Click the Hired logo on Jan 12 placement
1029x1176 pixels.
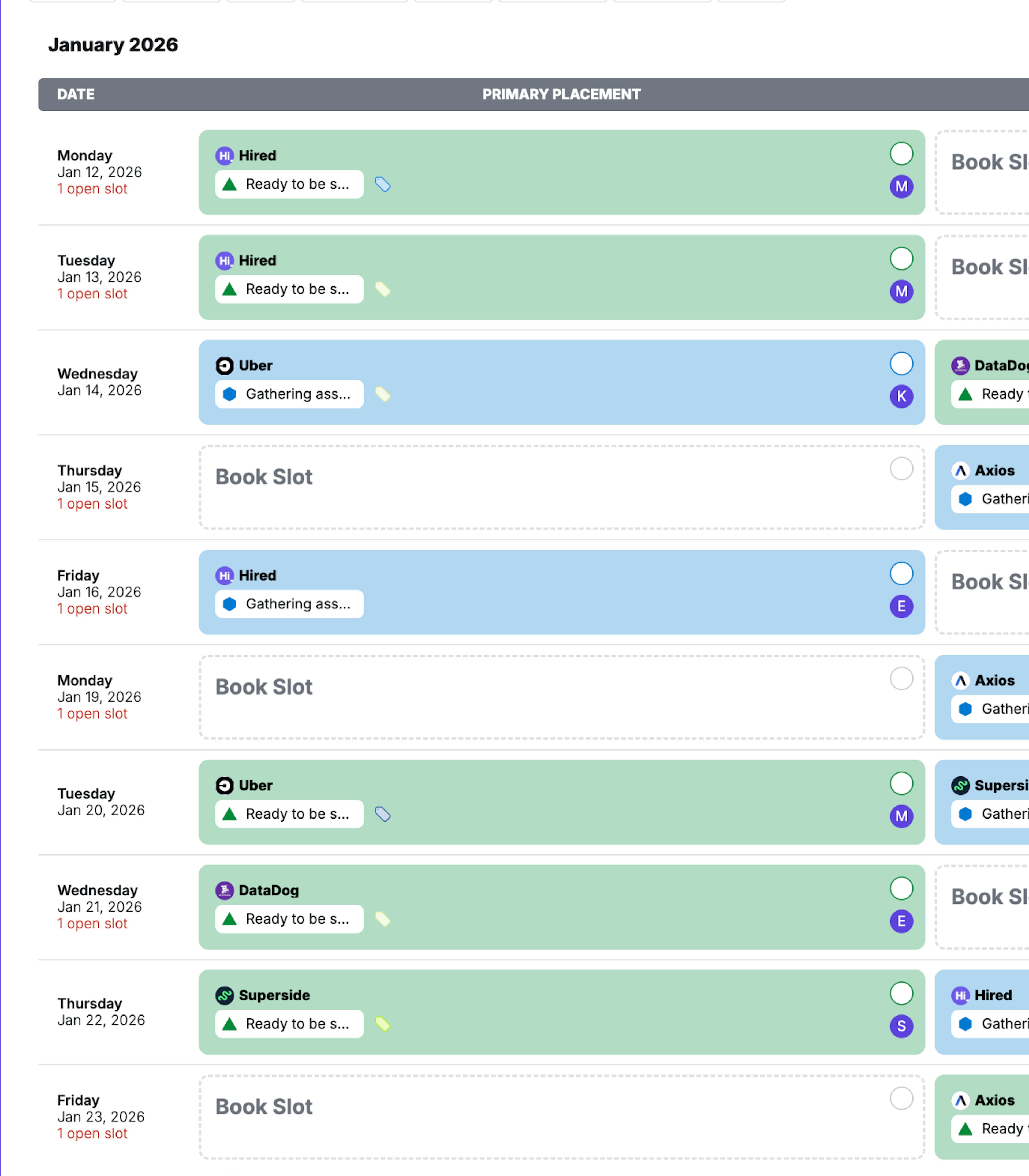[x=225, y=155]
